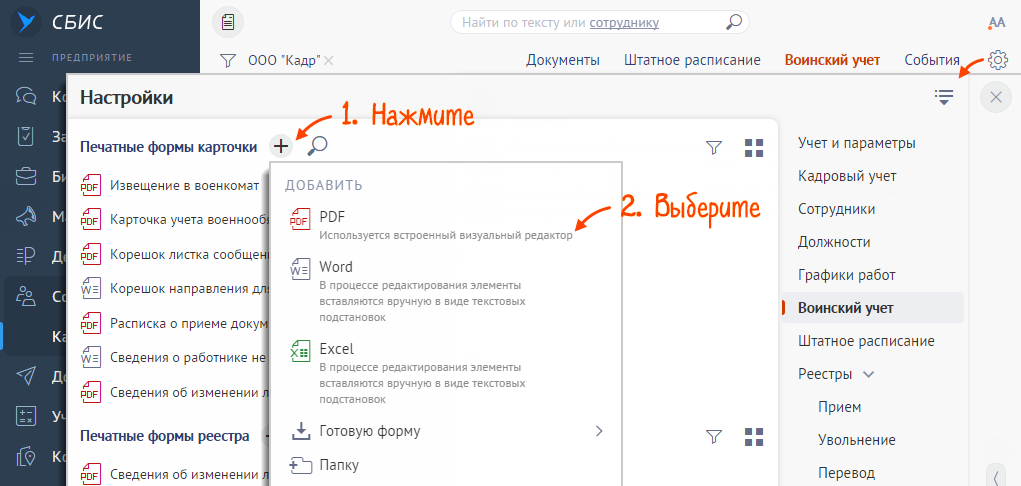
Task: Select Увольнение under Реестры
Action: pos(857,440)
